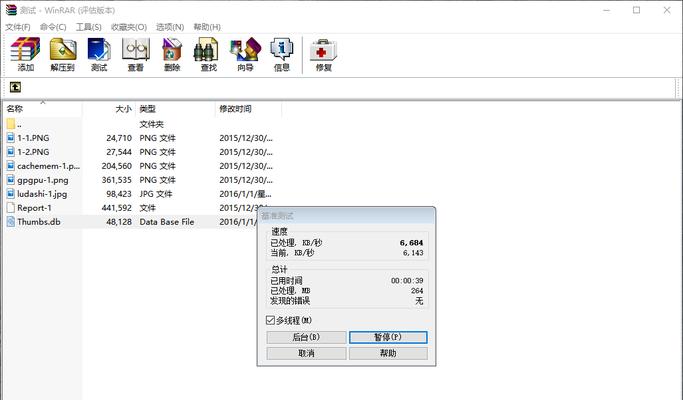This screenshot has width=683, height=400.
Task: Click the size value "204,560"
Action: pos(116,166)
